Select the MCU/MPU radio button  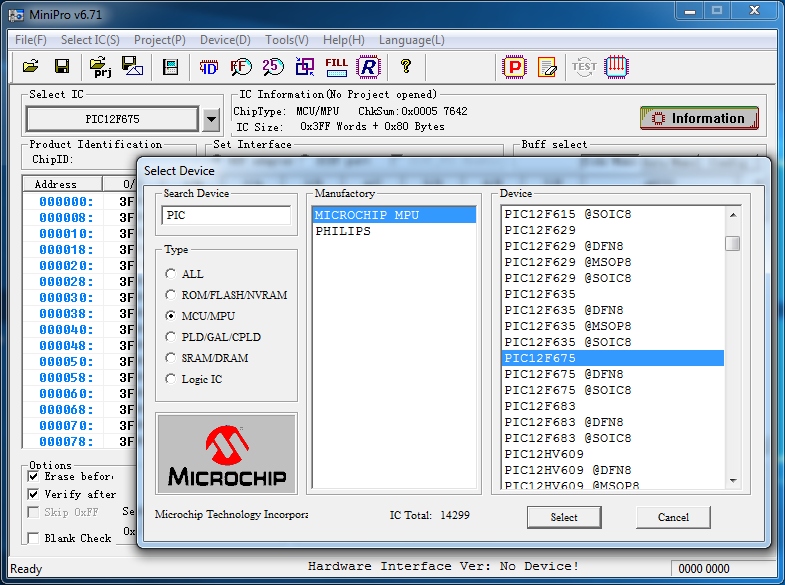pyautogui.click(x=171, y=316)
